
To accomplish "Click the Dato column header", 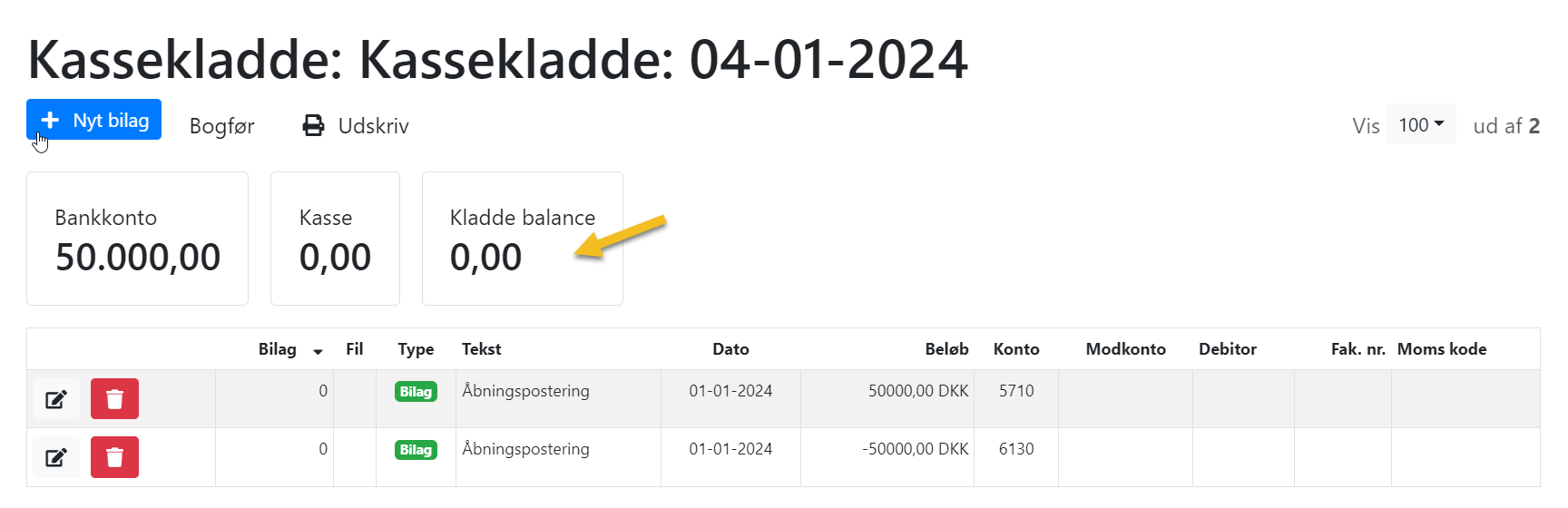I will pos(730,349).
